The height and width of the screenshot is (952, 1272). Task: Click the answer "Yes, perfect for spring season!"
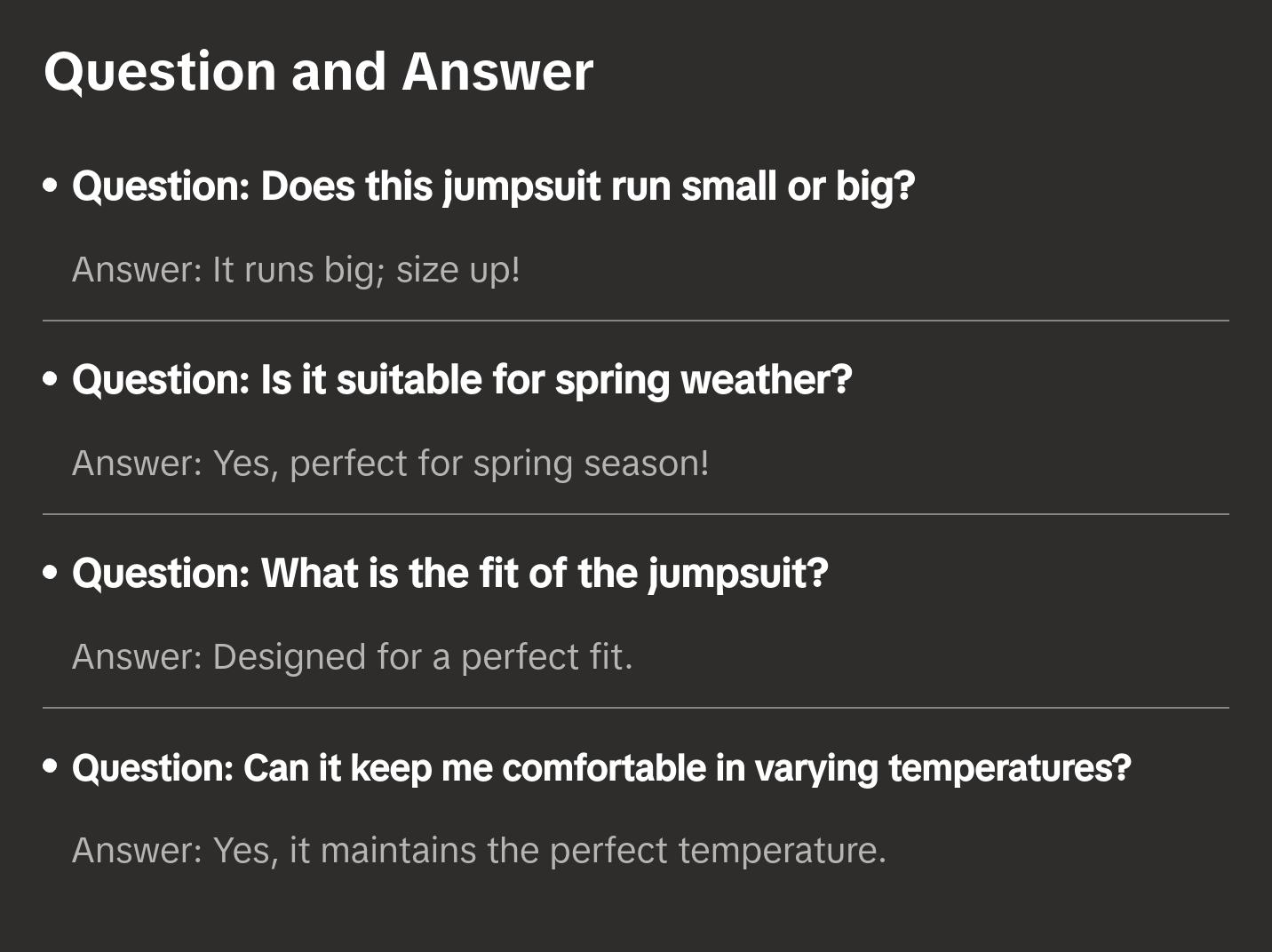390,463
